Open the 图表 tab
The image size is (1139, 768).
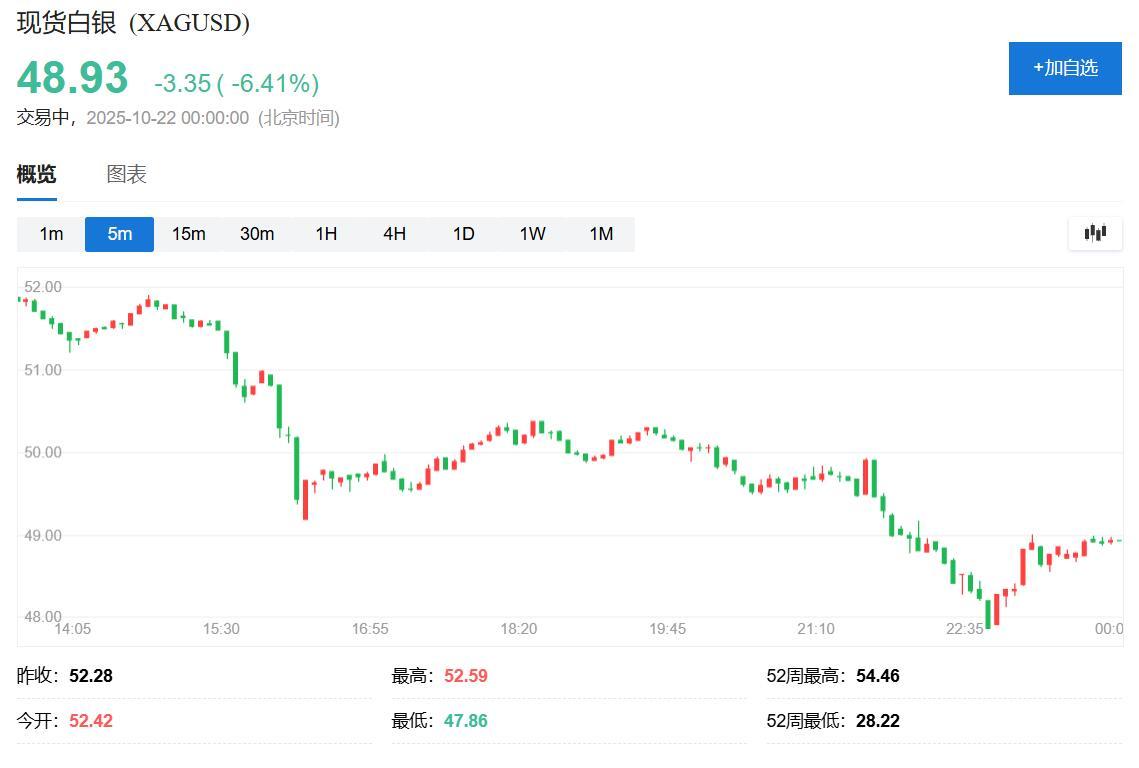[x=127, y=174]
